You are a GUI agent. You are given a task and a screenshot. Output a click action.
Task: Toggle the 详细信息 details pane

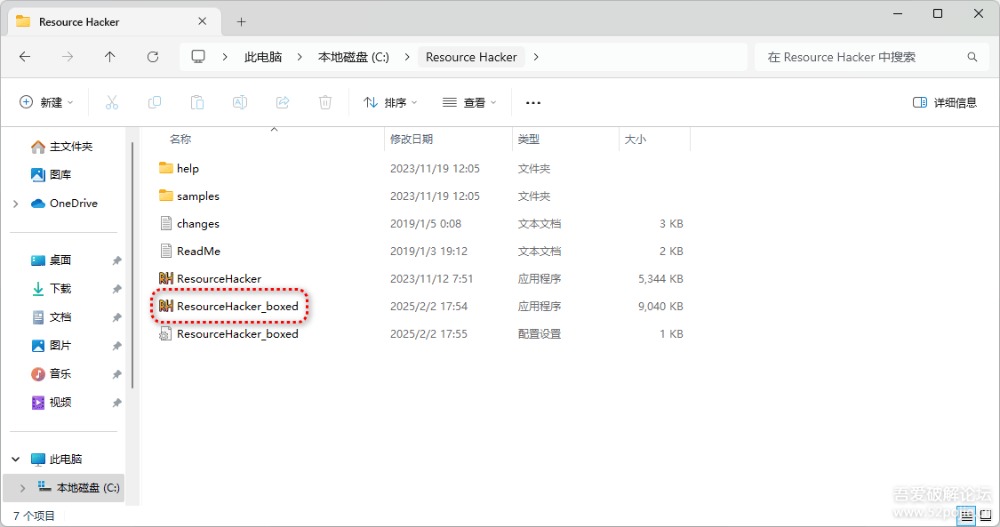(x=945, y=102)
